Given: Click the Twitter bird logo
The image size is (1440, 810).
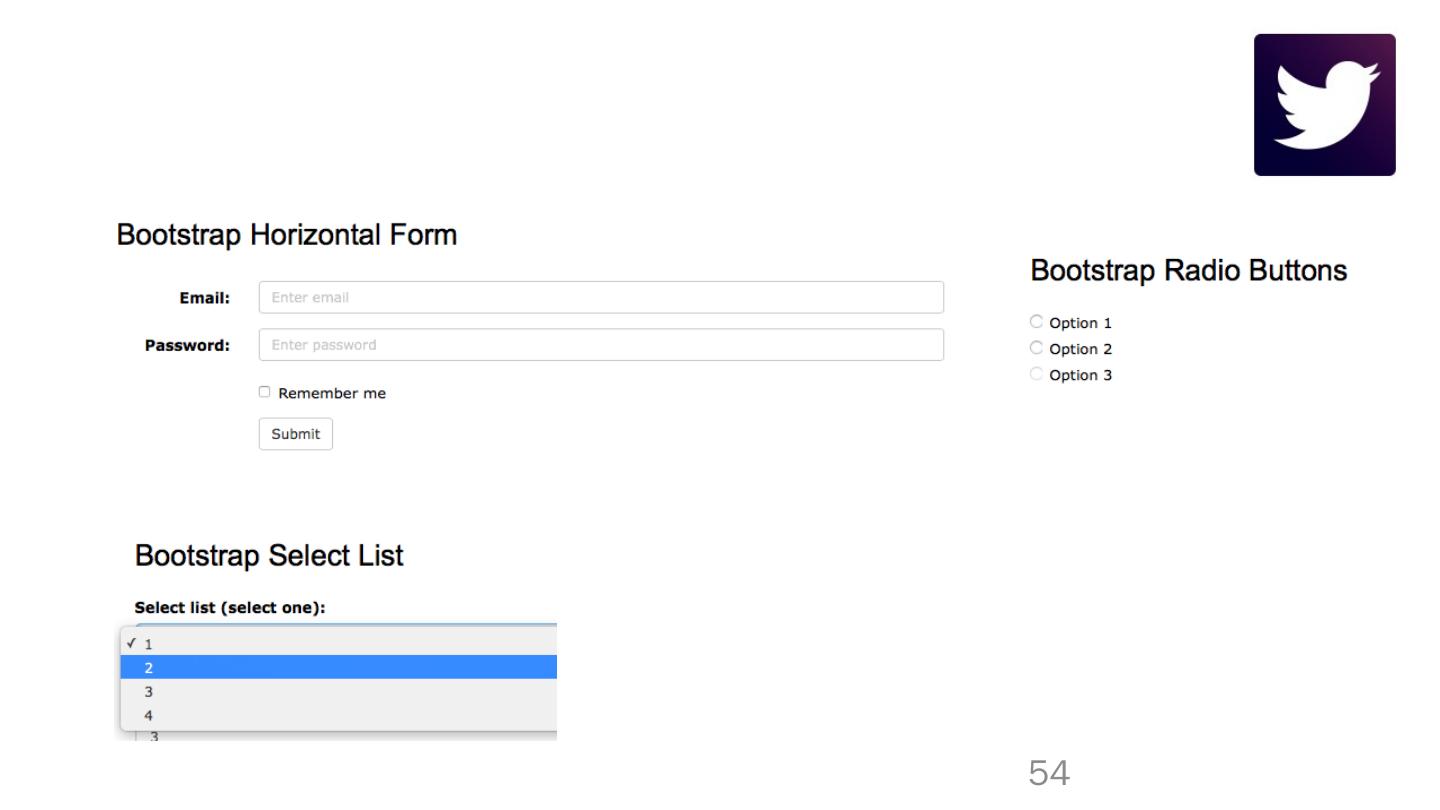Looking at the screenshot, I should 1324,105.
